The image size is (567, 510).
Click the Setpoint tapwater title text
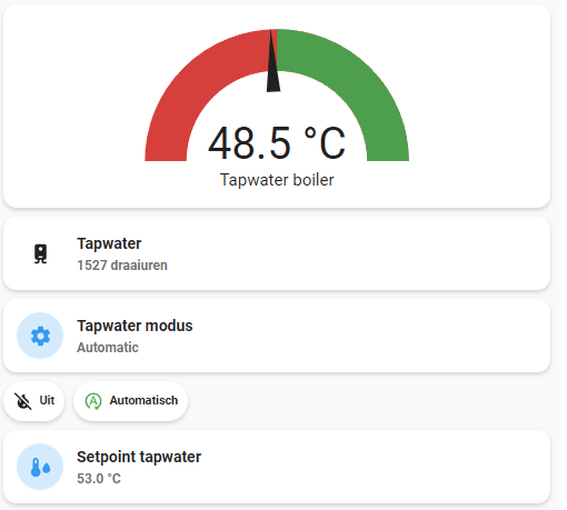[139, 457]
